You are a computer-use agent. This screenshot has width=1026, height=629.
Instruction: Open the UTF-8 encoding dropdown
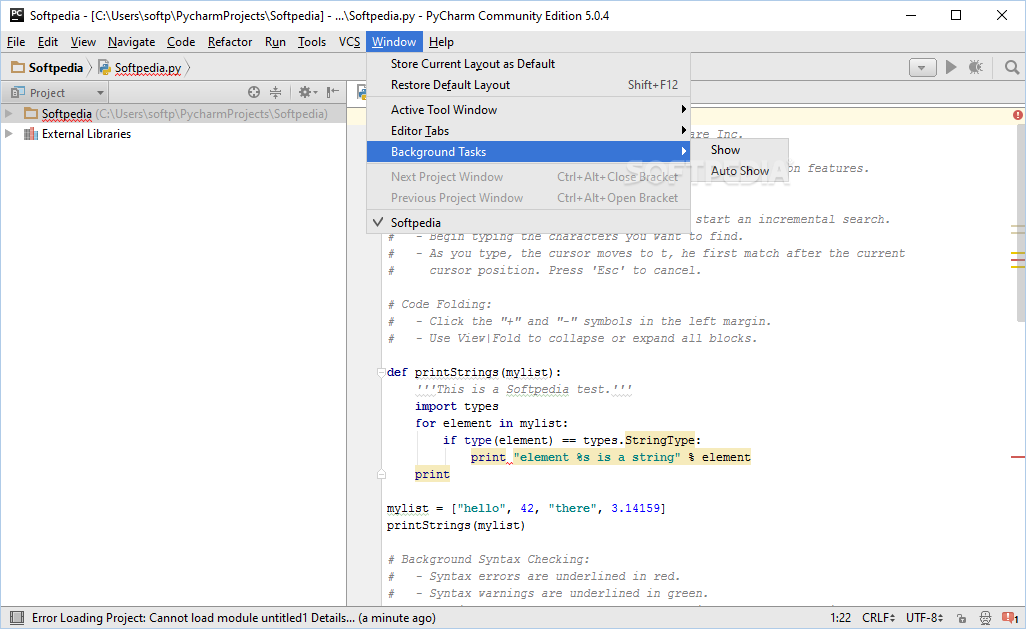924,617
